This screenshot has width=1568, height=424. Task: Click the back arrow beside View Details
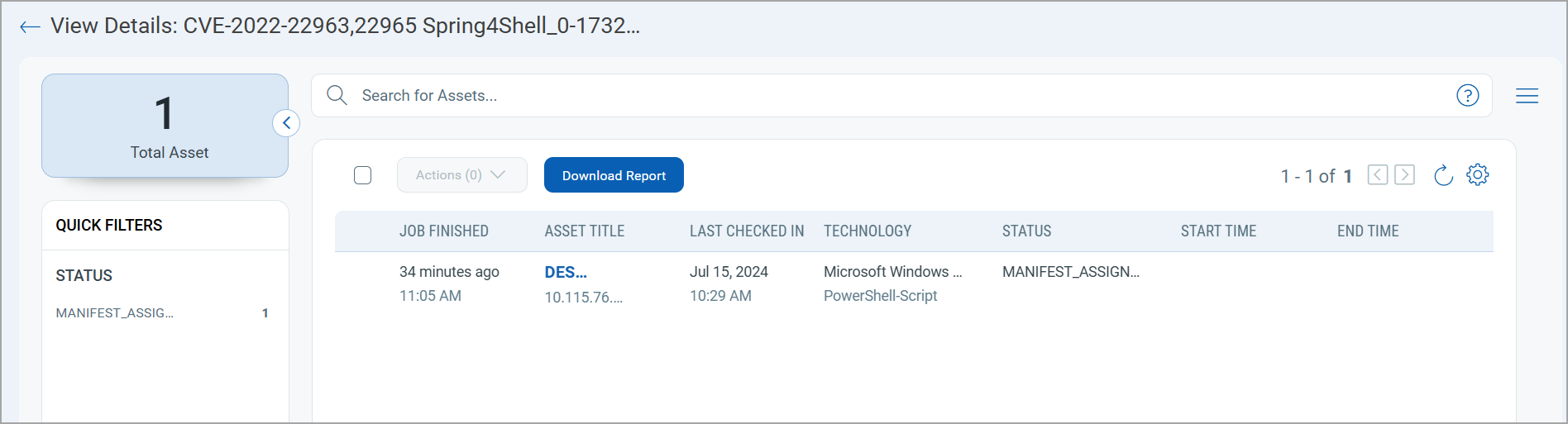coord(30,27)
